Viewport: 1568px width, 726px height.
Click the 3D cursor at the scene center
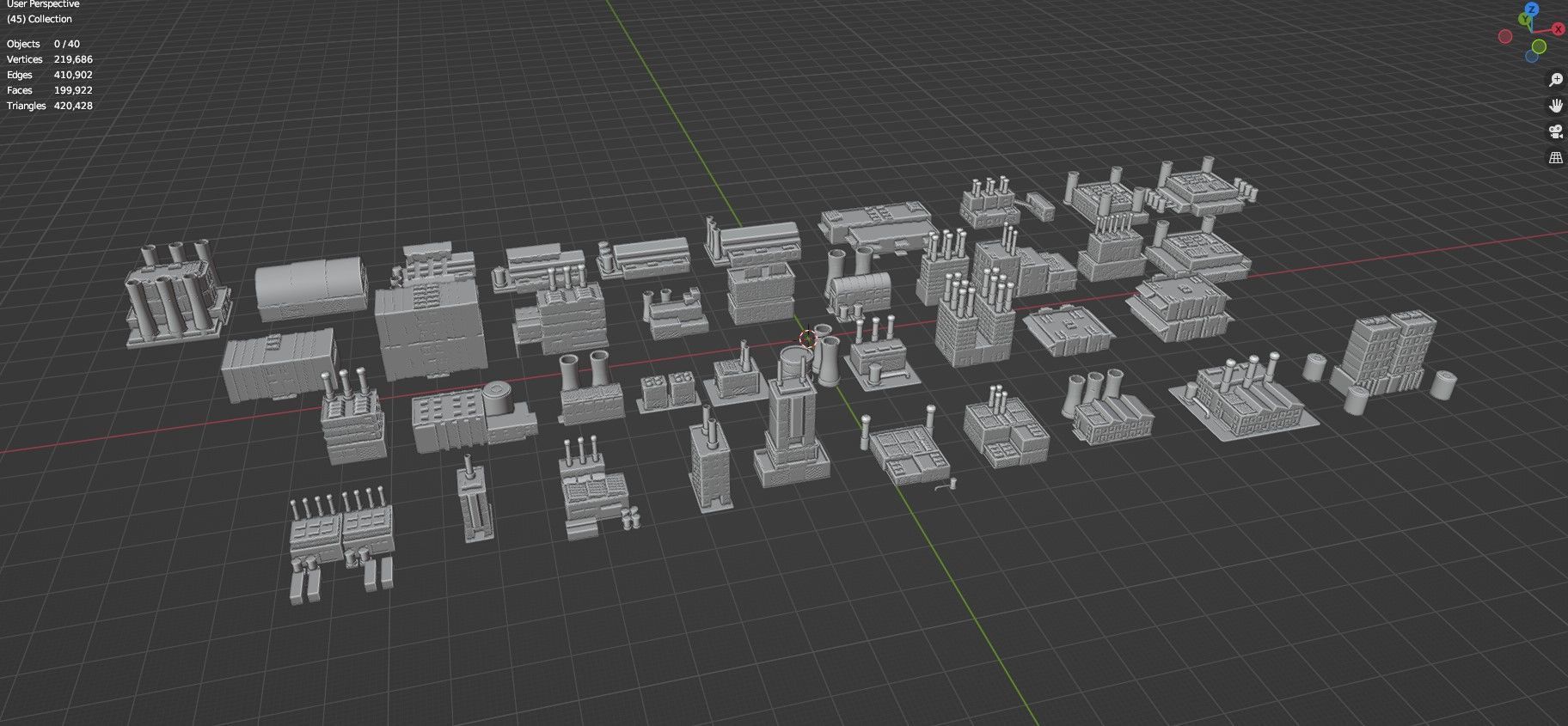pos(807,338)
